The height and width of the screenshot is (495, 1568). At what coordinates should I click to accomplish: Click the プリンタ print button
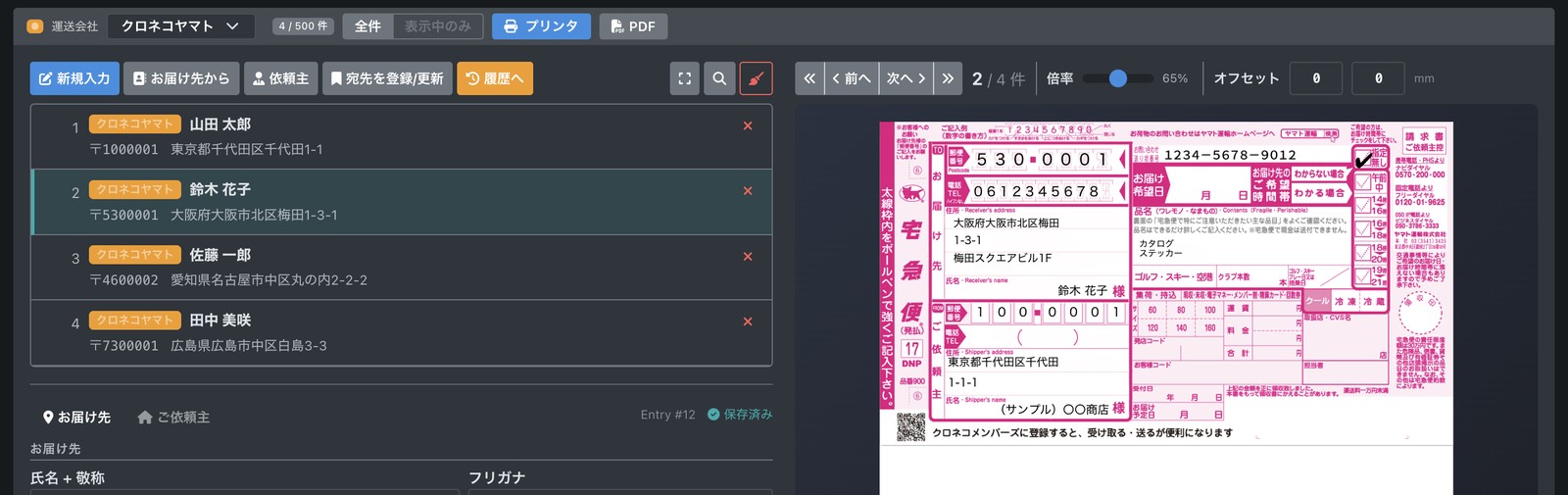[x=541, y=26]
